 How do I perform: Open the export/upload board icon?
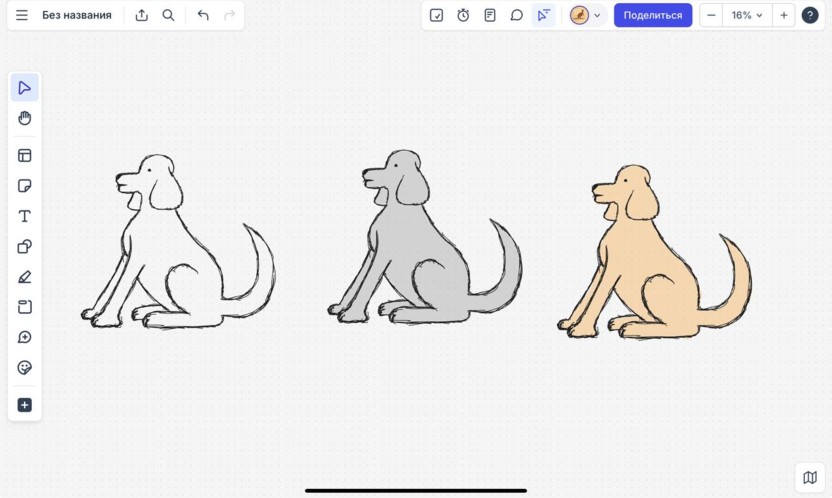pos(142,15)
